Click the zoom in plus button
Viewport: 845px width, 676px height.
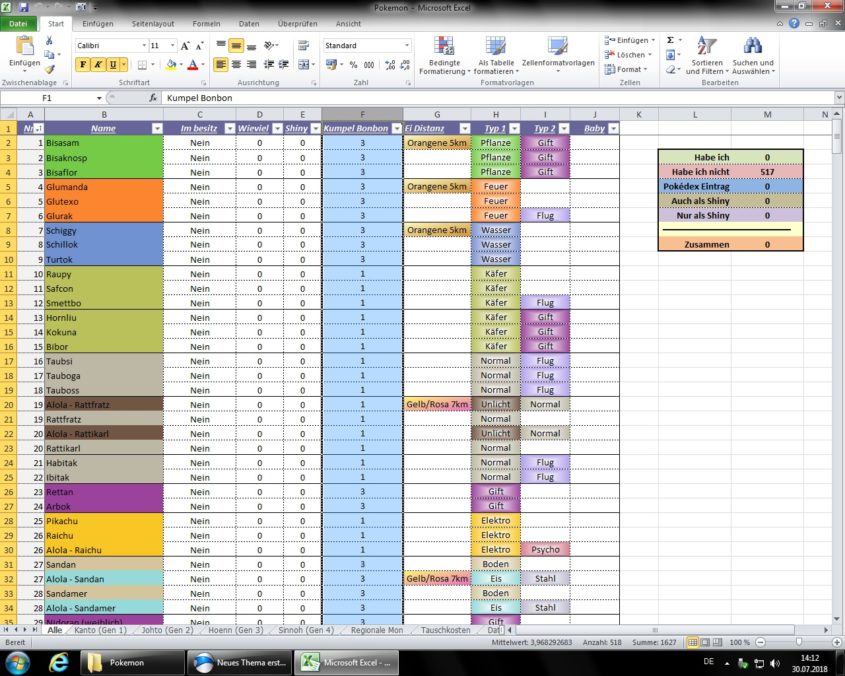[x=836, y=642]
